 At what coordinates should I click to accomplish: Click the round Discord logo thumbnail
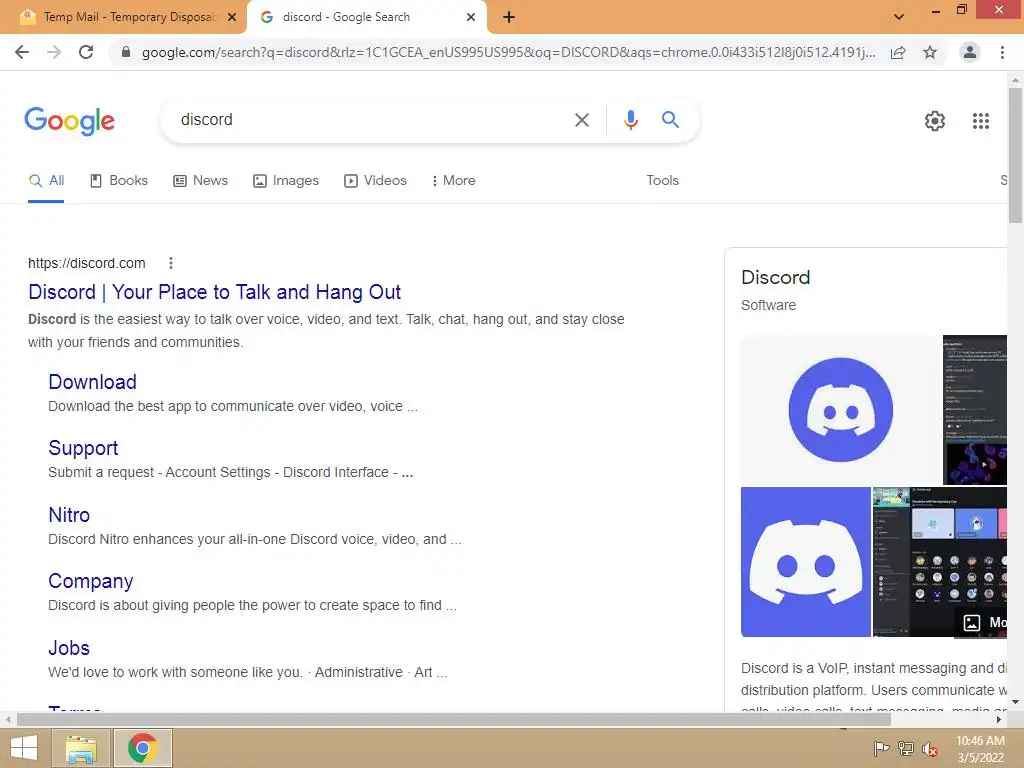[x=840, y=410]
